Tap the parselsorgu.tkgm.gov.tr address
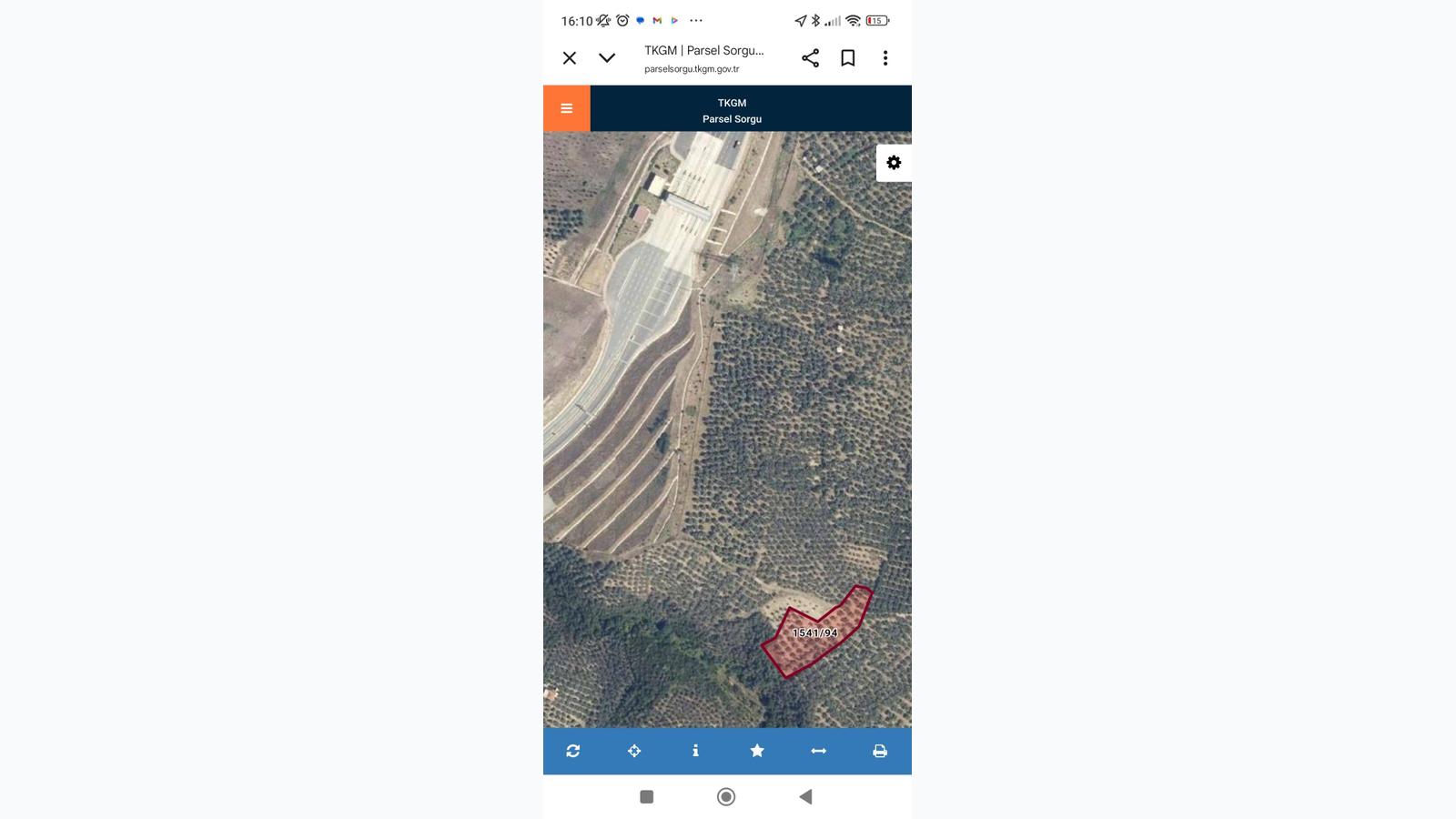This screenshot has height=819, width=1456. [x=692, y=69]
